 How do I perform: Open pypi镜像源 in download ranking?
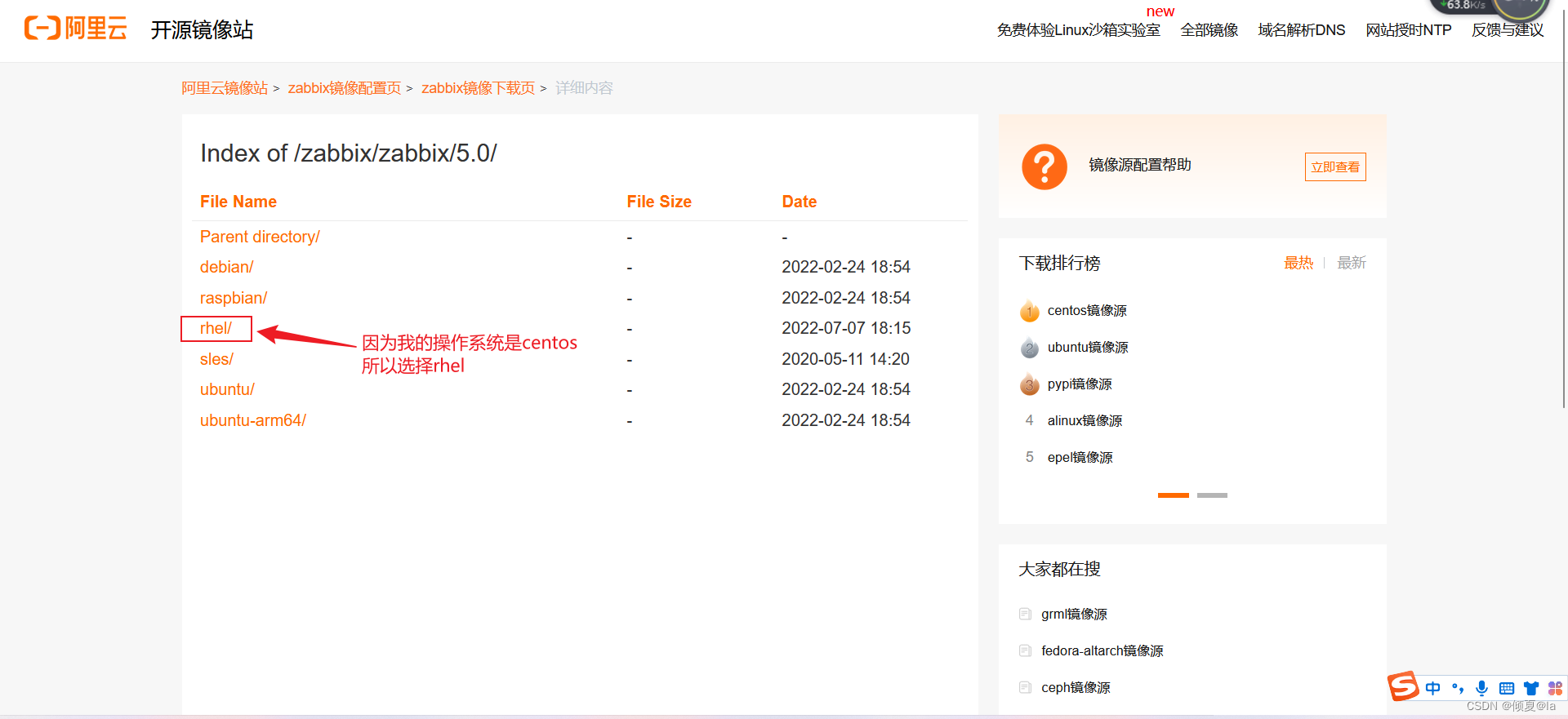pyautogui.click(x=1080, y=384)
